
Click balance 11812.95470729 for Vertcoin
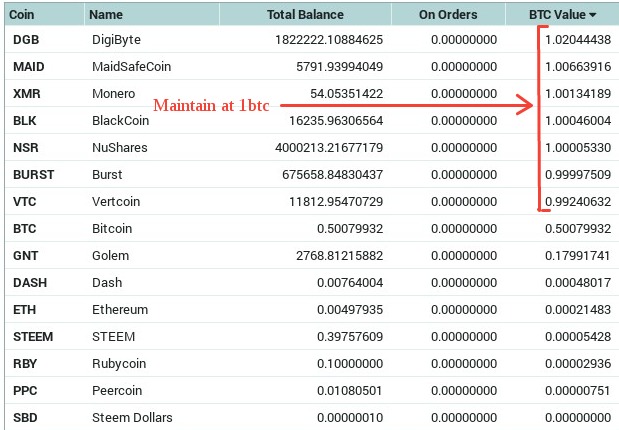click(x=336, y=202)
